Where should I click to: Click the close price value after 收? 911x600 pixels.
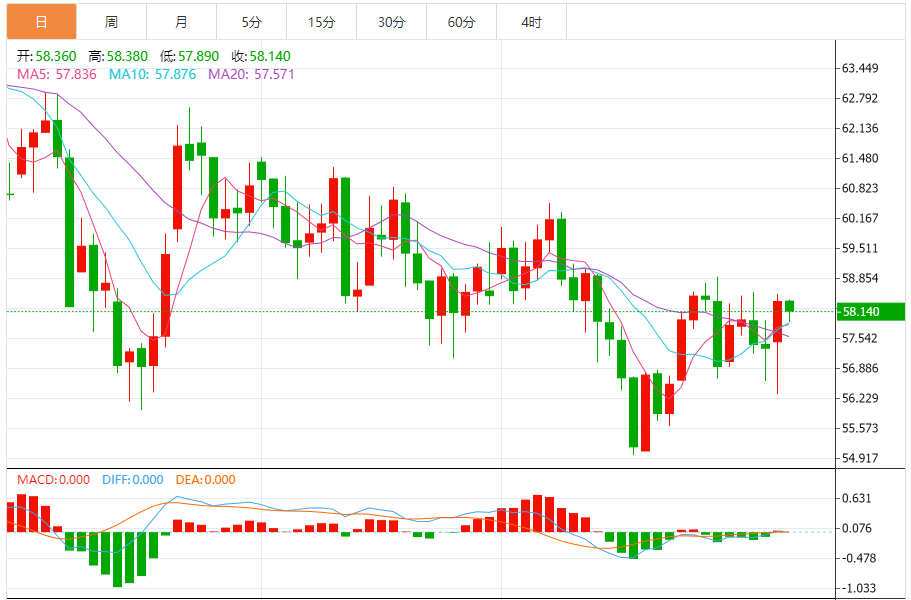click(270, 56)
